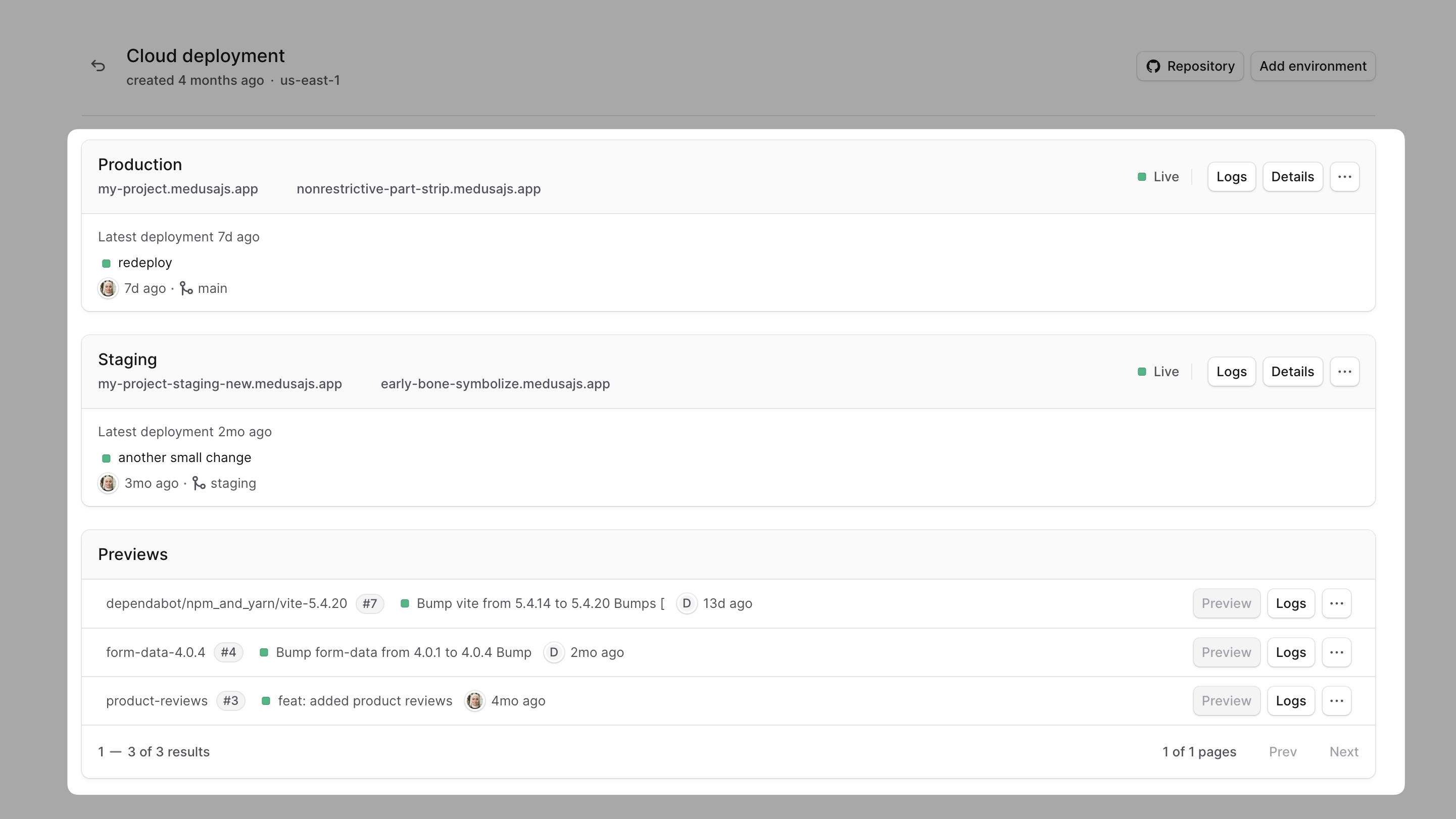The height and width of the screenshot is (819, 1456).
Task: Click the GitHub icon on Repository button
Action: click(1155, 66)
